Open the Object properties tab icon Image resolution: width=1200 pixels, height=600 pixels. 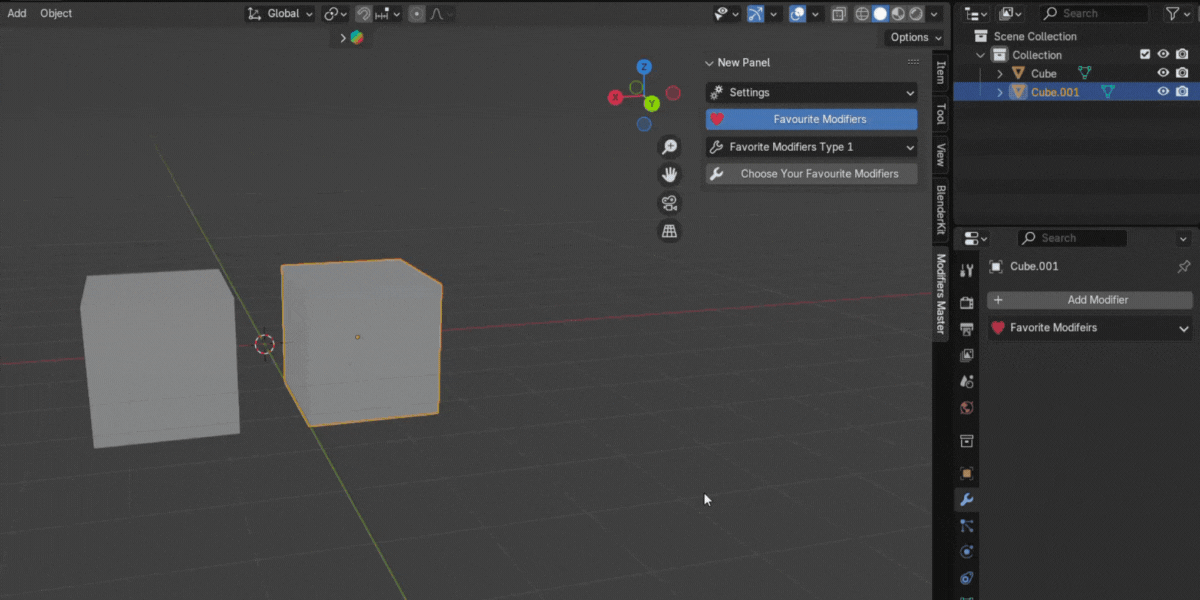point(966,474)
